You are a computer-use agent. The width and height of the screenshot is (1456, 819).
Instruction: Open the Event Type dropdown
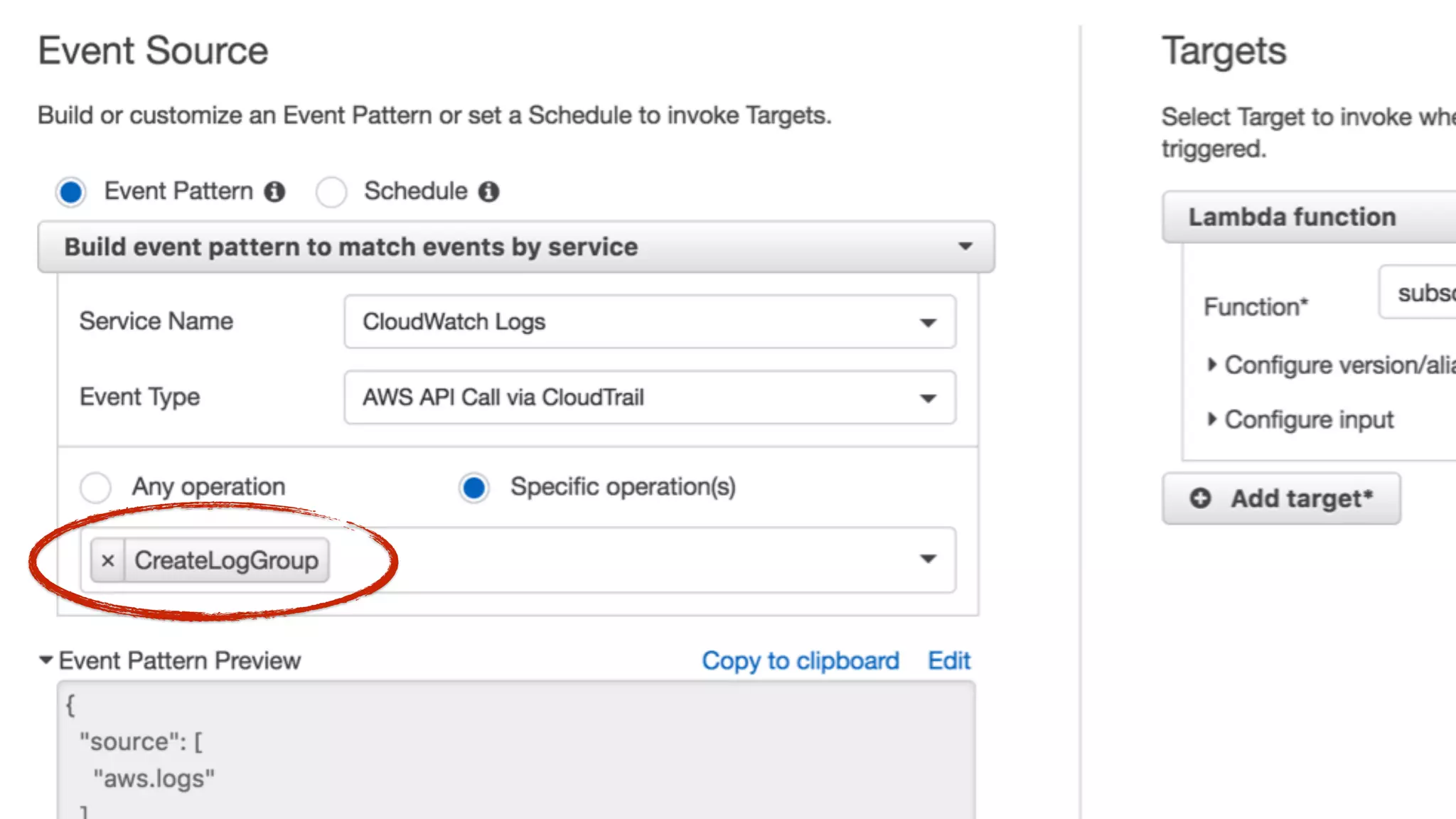pyautogui.click(x=650, y=397)
